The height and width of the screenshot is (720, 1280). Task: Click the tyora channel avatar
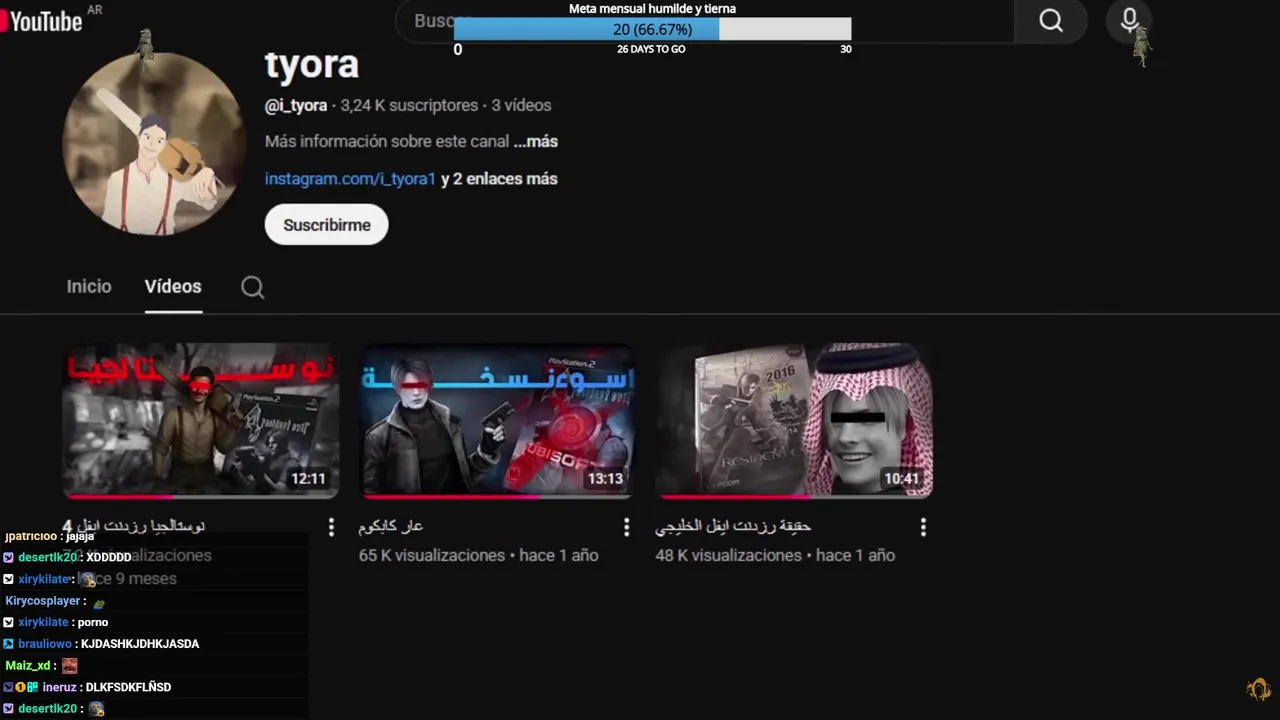154,144
